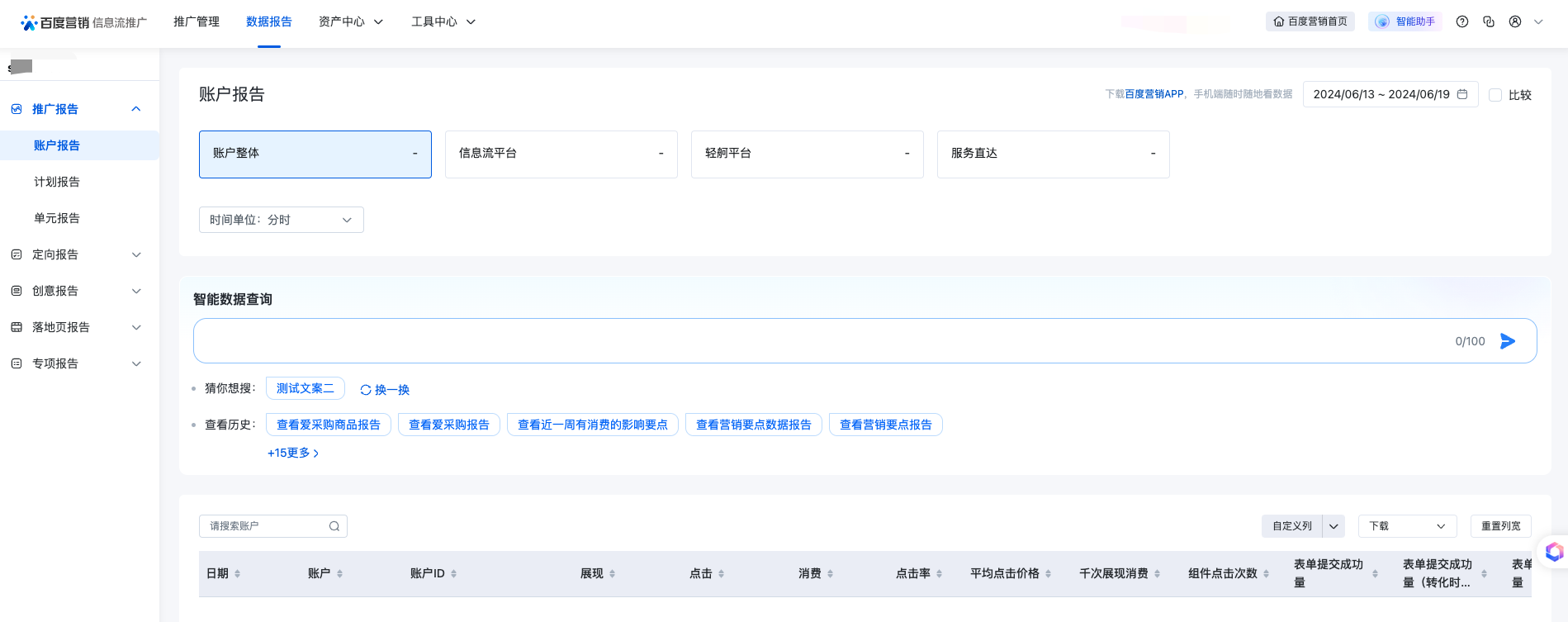Click the 智能助手 button
The image size is (1568, 622).
1405,22
